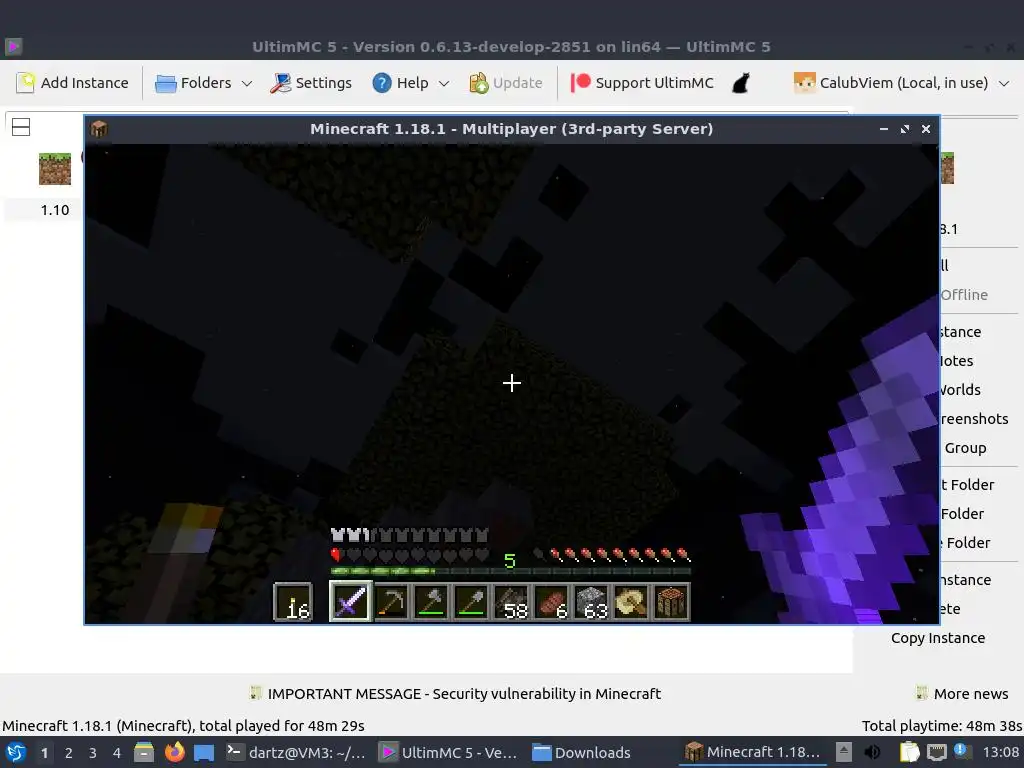Click the volume speaker tray icon
The width and height of the screenshot is (1024, 768).
pos(872,752)
